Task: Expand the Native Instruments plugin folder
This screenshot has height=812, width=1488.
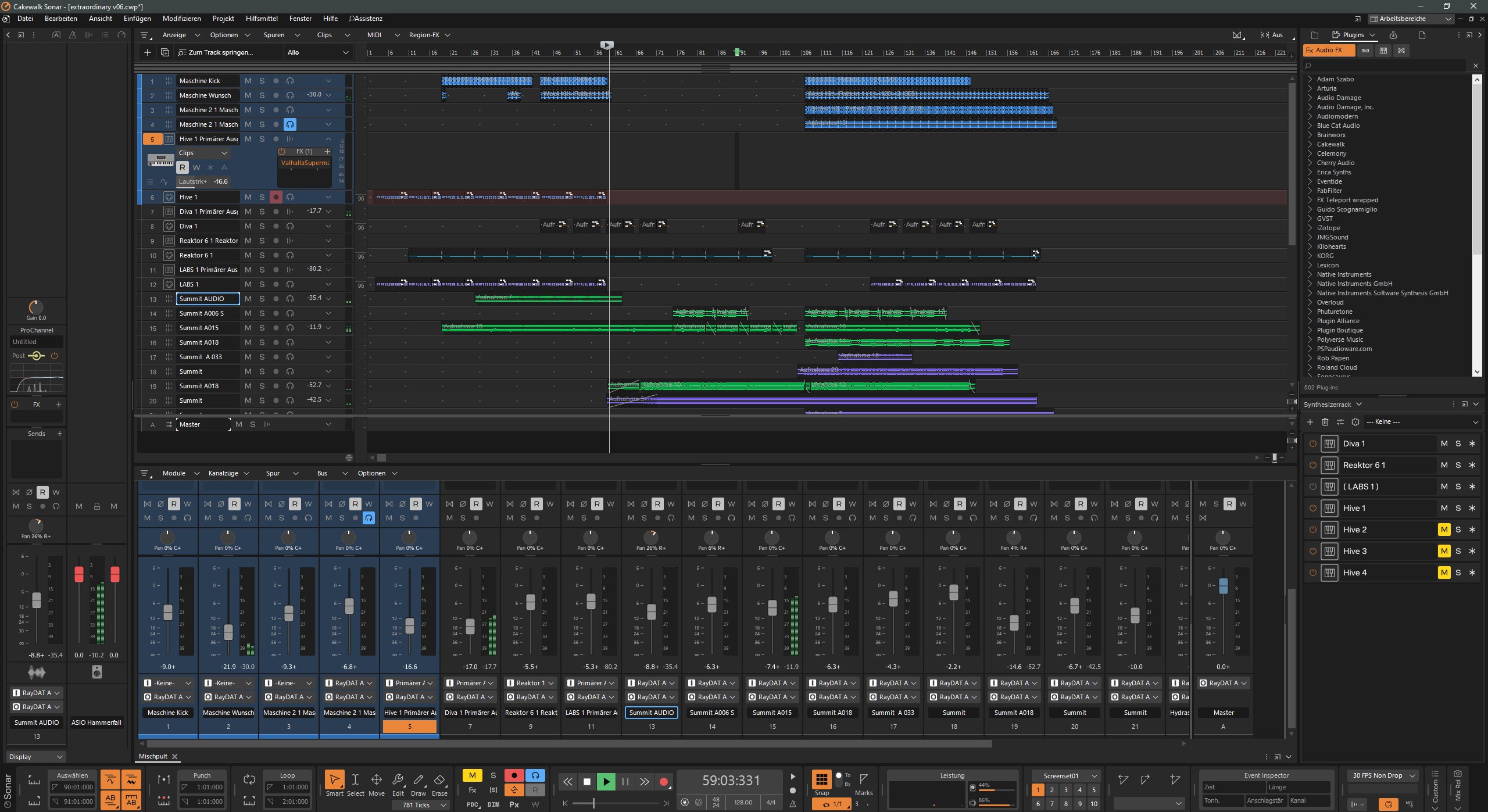Action: (x=1310, y=274)
